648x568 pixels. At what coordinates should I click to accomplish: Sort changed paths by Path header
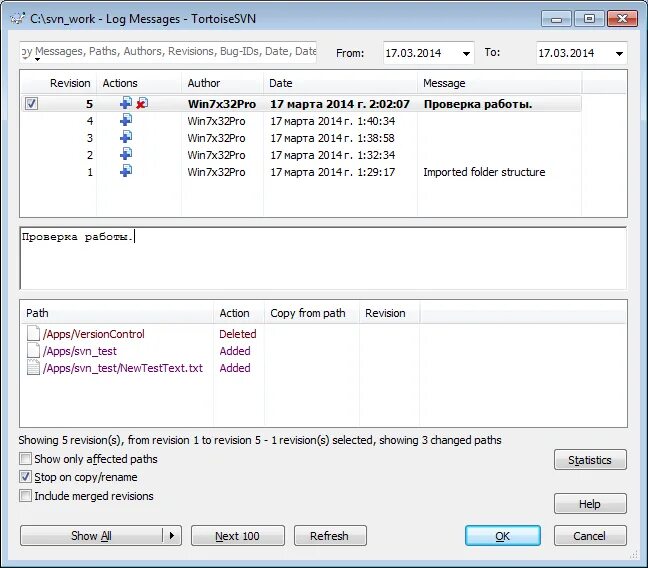[x=117, y=313]
